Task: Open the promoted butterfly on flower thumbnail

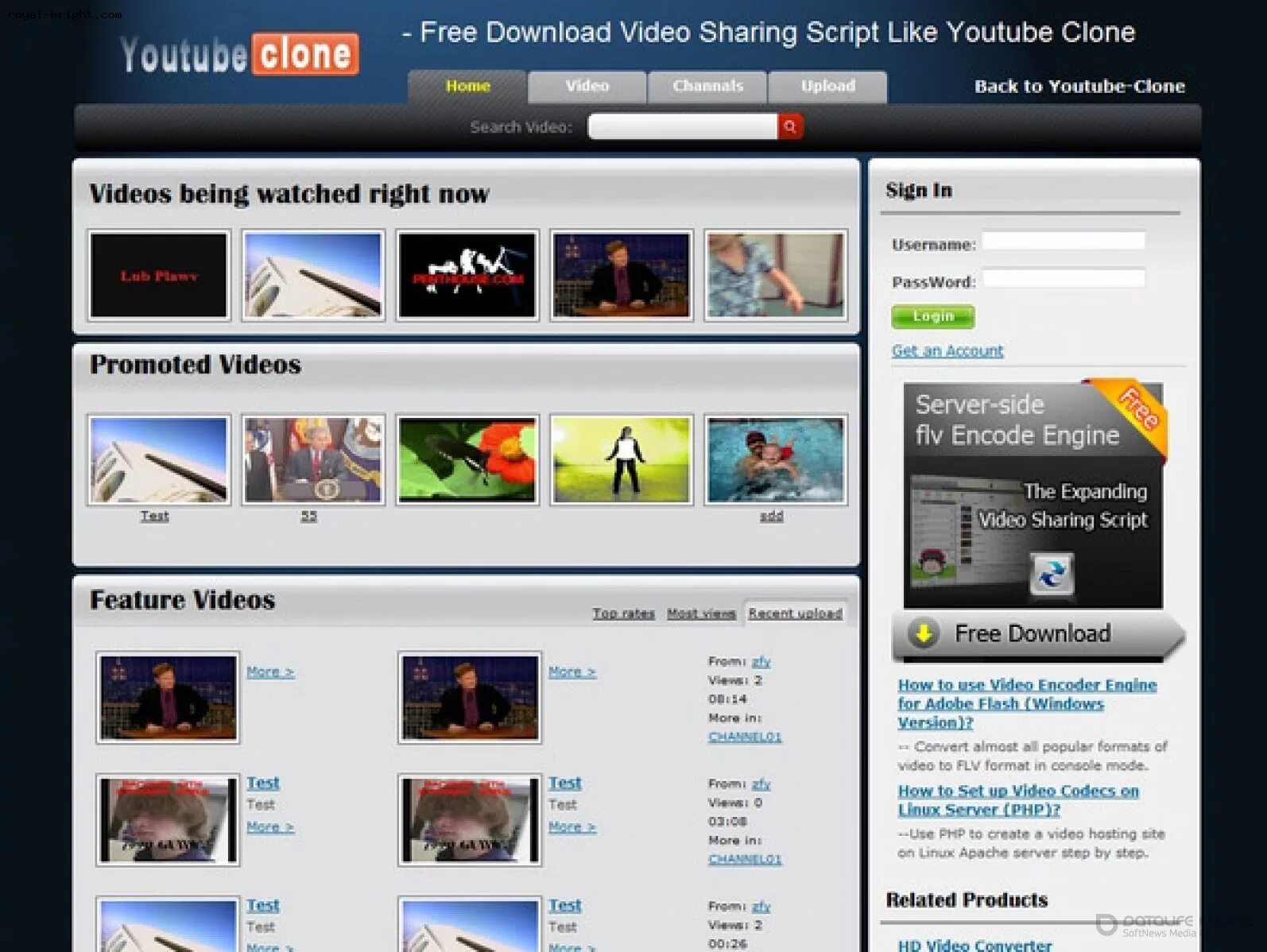Action: click(467, 460)
